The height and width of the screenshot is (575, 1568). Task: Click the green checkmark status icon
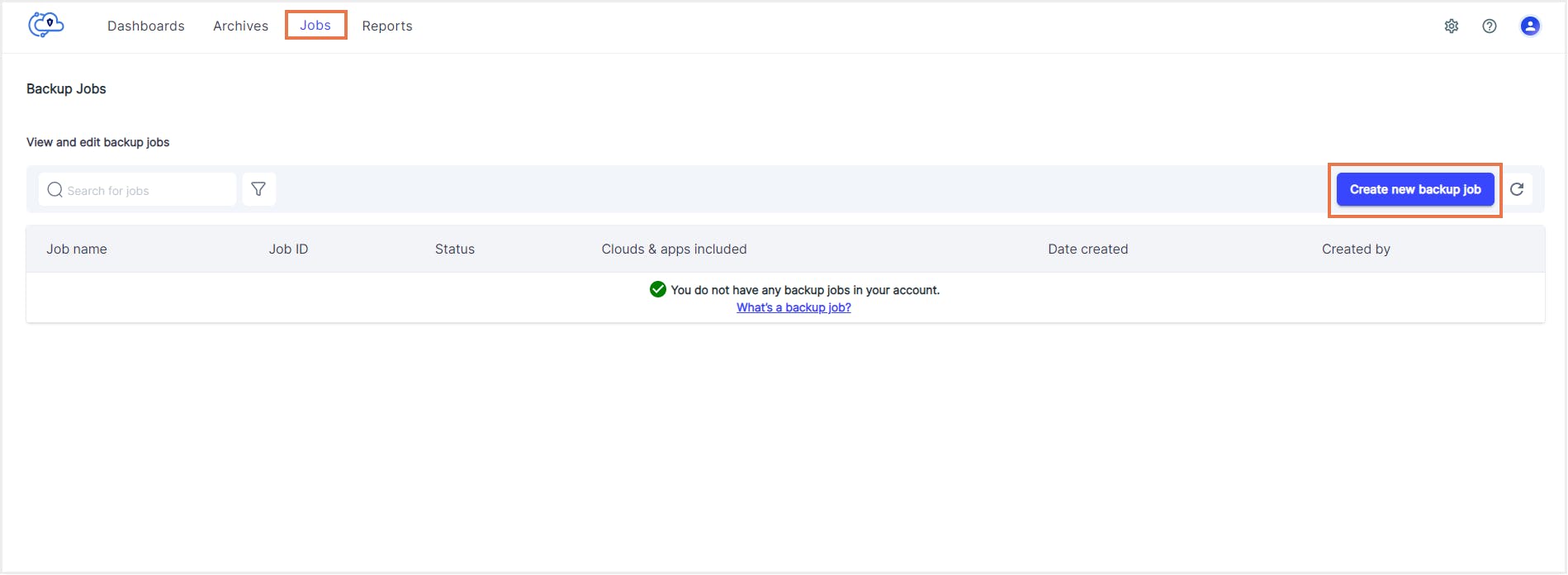coord(658,289)
